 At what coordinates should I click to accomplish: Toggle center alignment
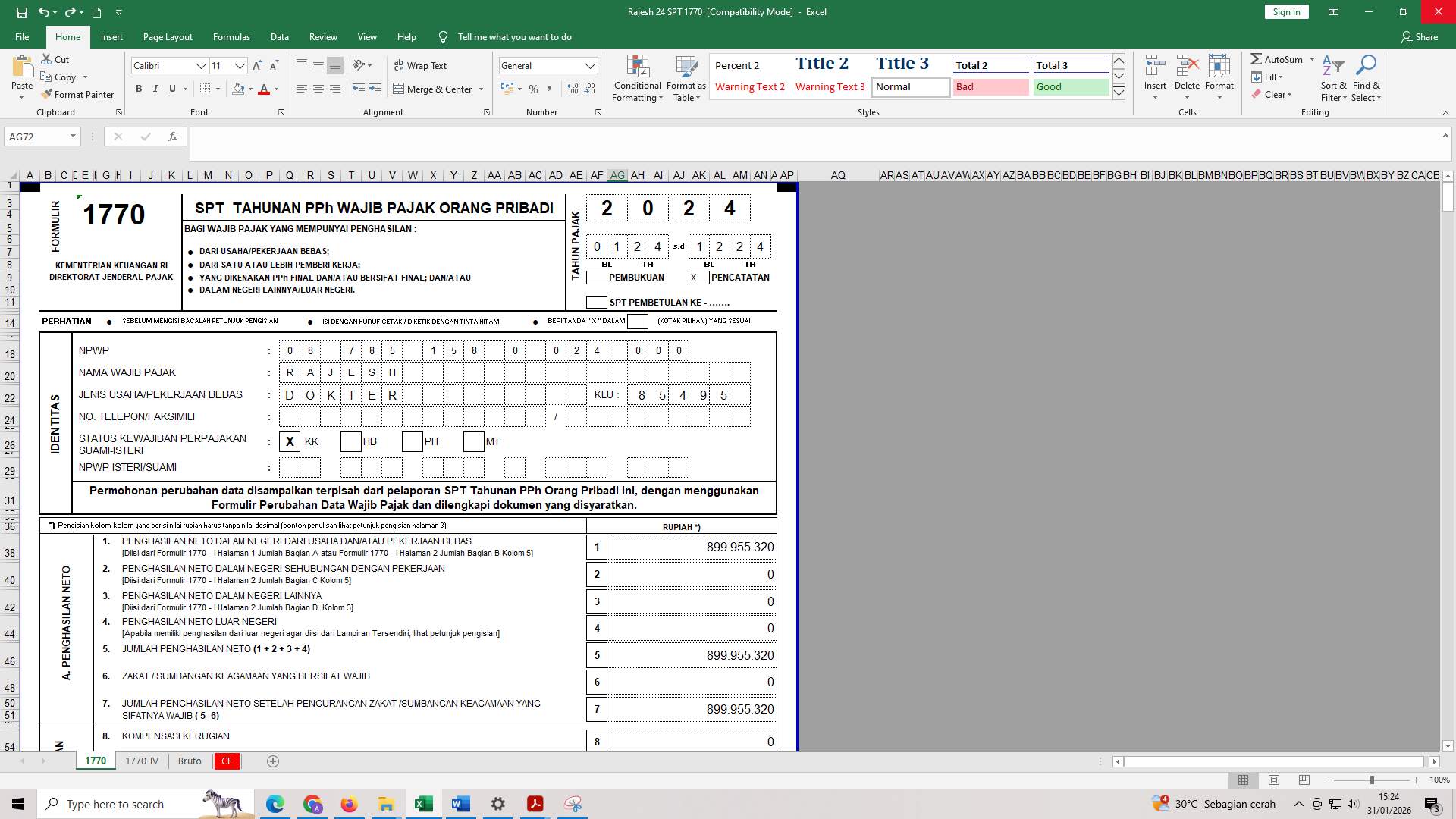coord(317,89)
